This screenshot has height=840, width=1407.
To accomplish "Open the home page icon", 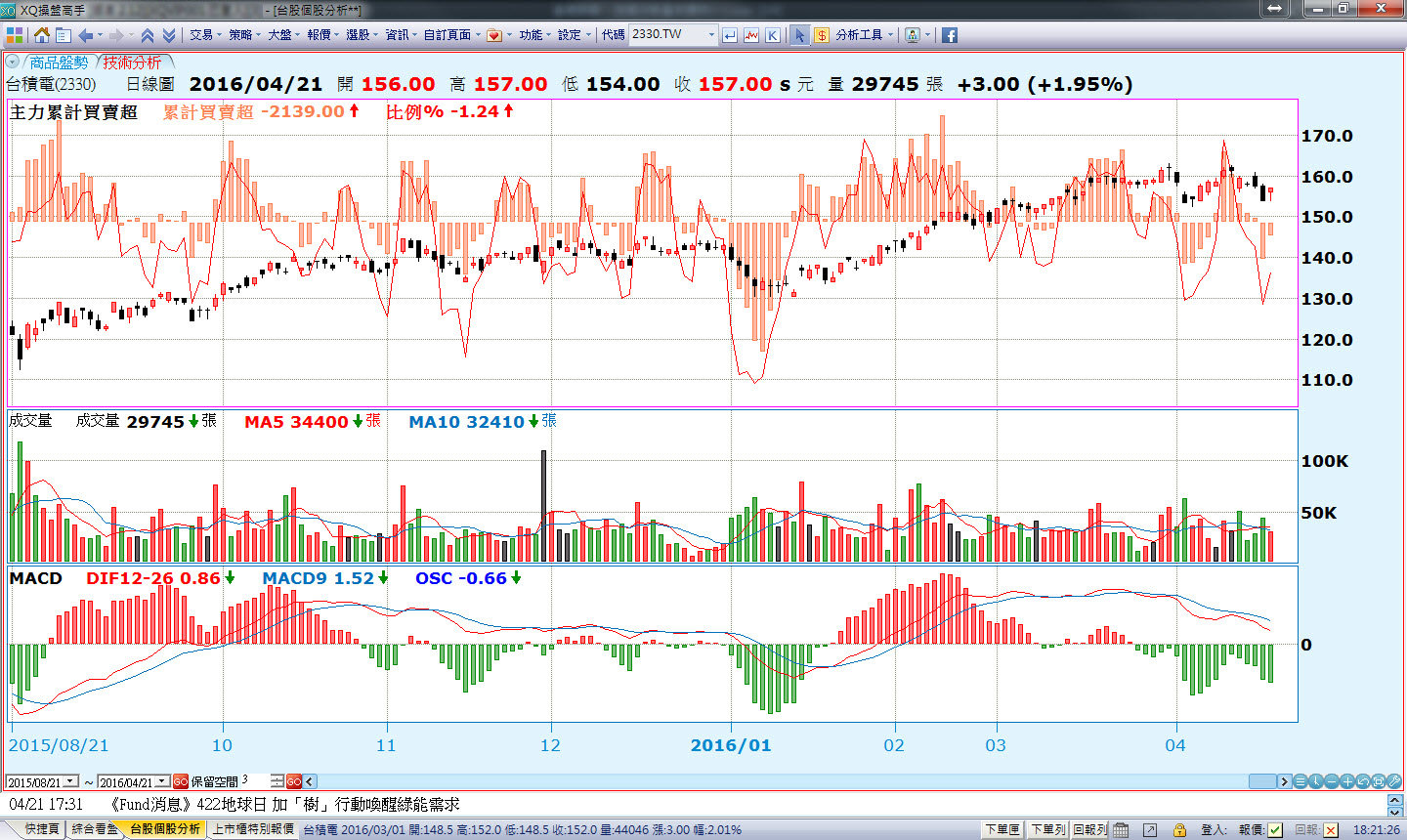I will (x=42, y=35).
